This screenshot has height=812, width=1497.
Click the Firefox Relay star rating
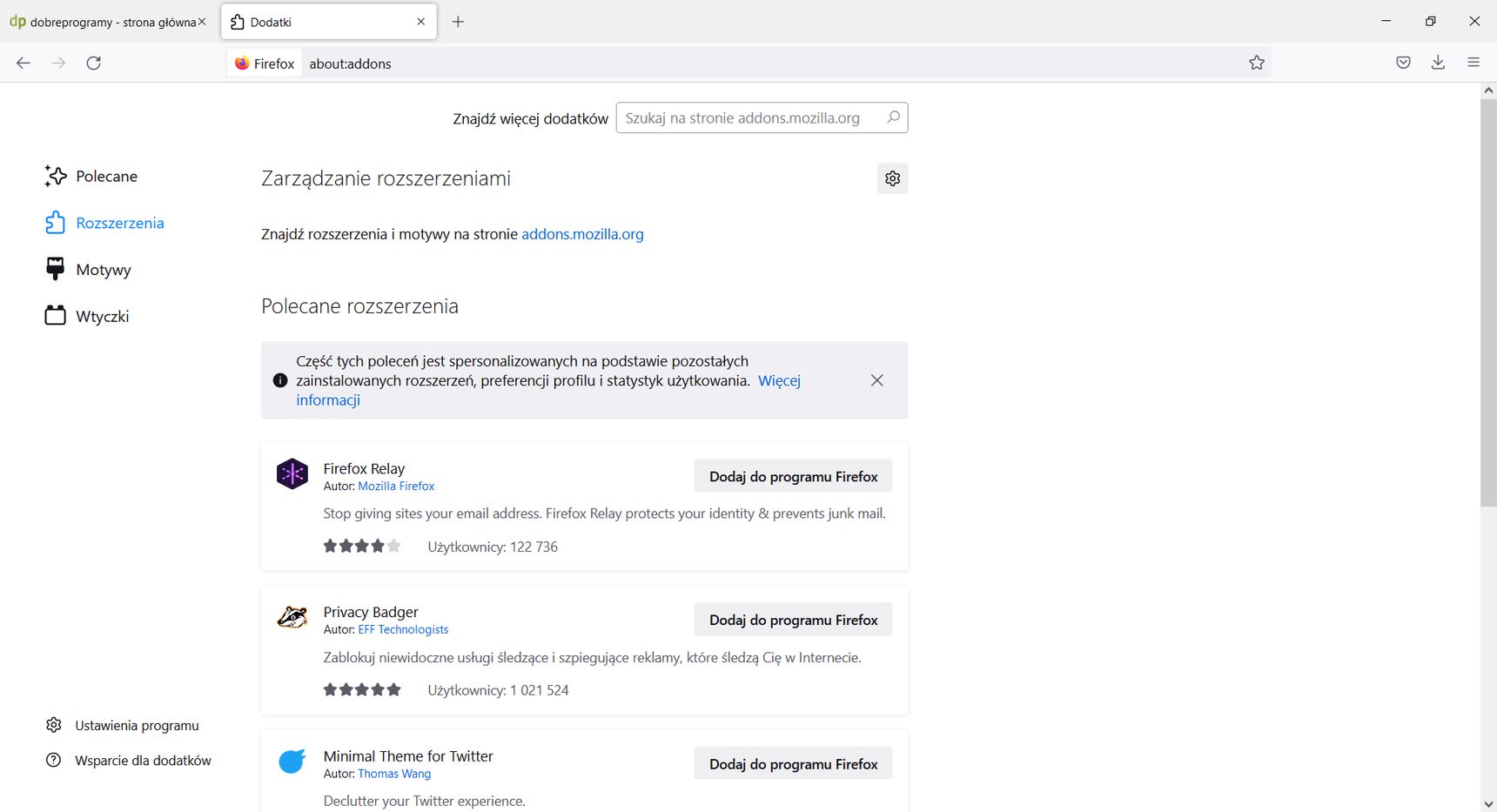pyautogui.click(x=362, y=547)
